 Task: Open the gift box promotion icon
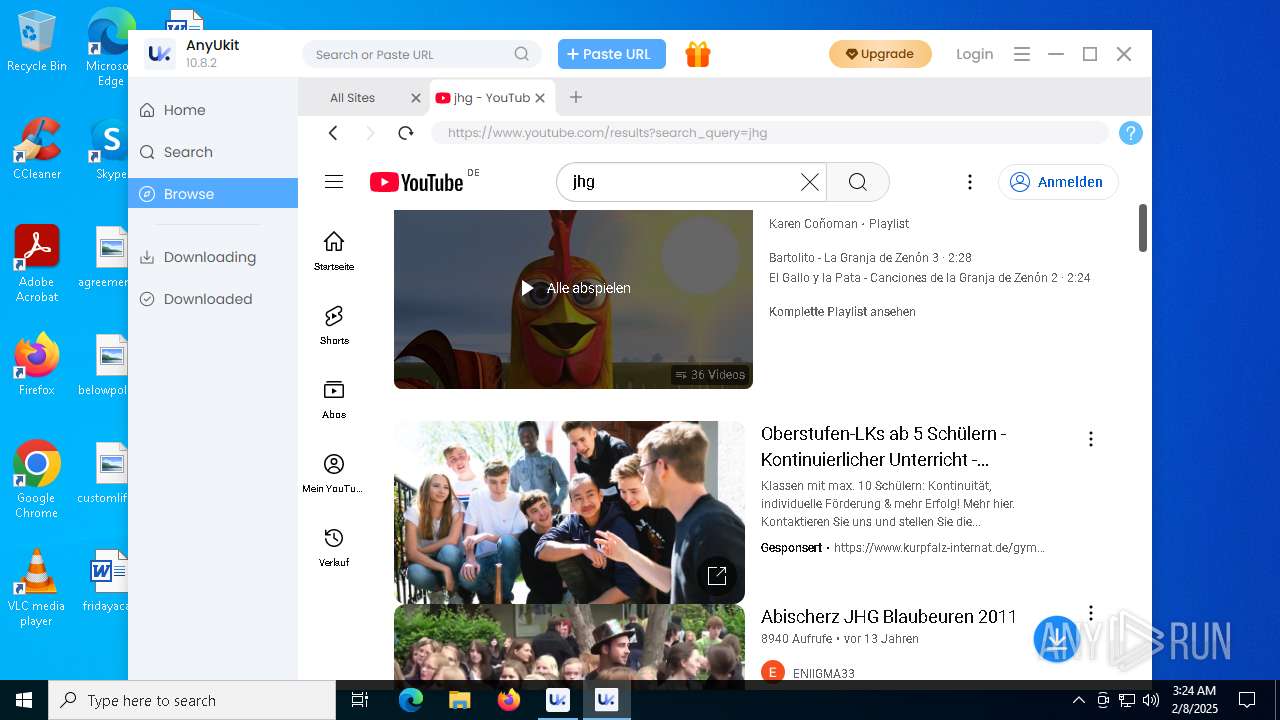click(698, 54)
